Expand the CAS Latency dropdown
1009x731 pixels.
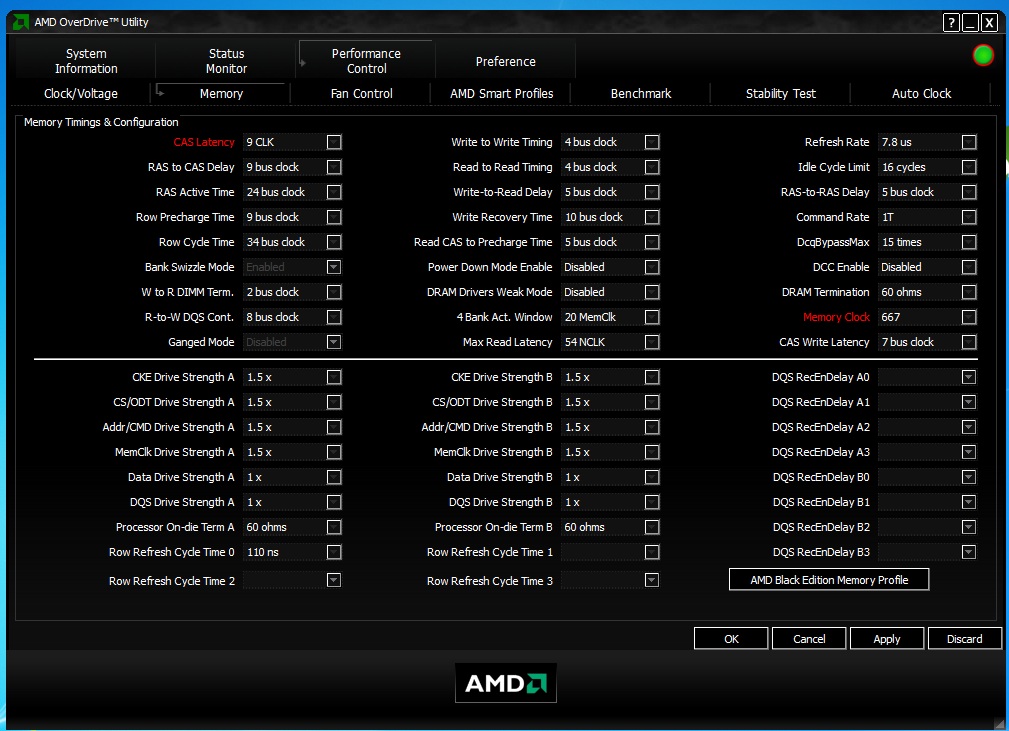coord(334,142)
